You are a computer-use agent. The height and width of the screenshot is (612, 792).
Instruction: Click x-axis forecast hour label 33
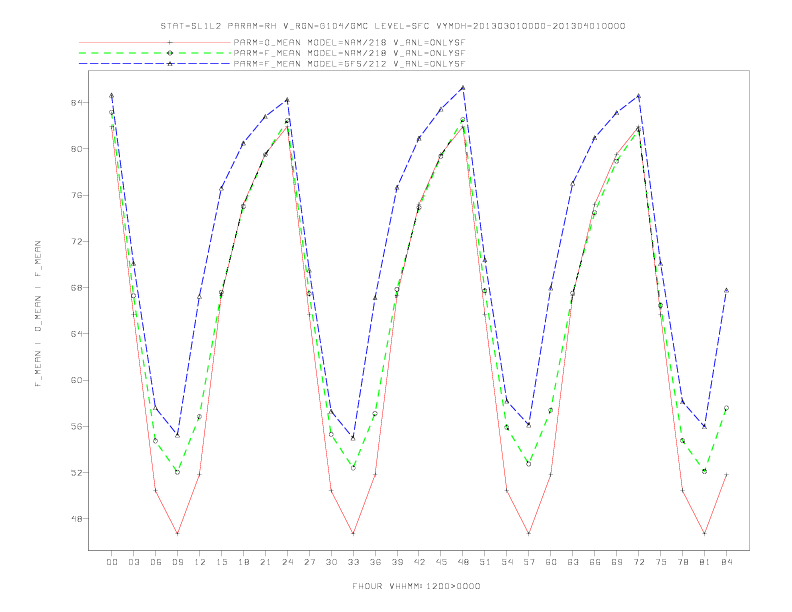(353, 562)
